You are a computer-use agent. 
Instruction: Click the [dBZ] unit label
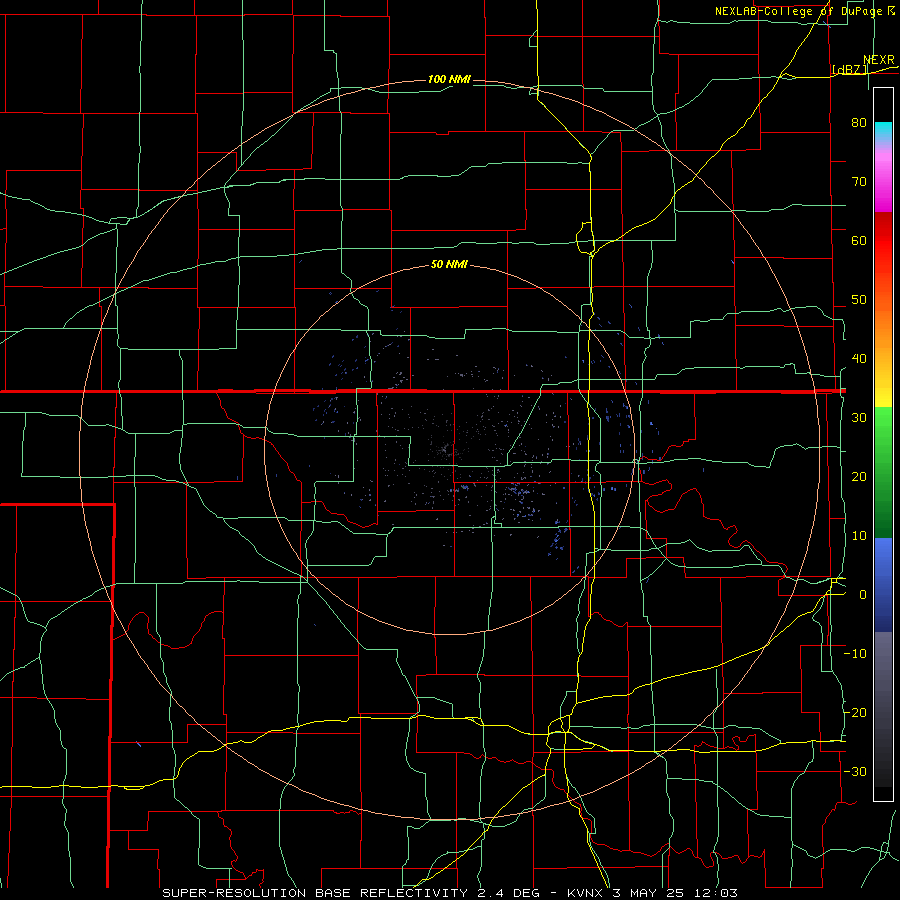click(x=849, y=69)
